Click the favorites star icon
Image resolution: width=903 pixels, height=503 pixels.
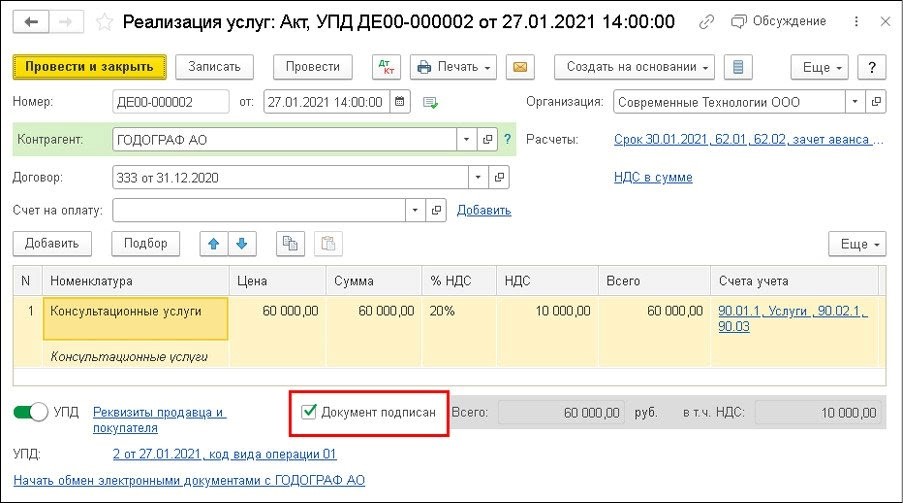(104, 22)
